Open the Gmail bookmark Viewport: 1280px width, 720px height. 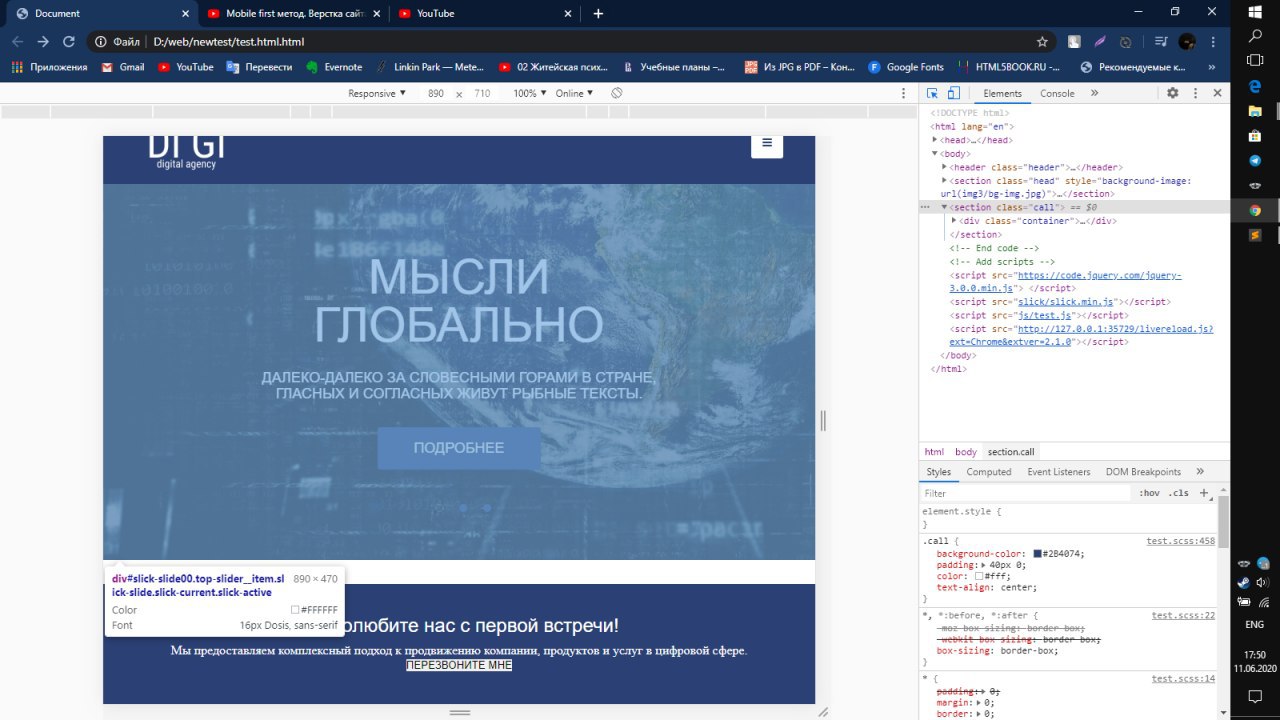click(x=123, y=67)
